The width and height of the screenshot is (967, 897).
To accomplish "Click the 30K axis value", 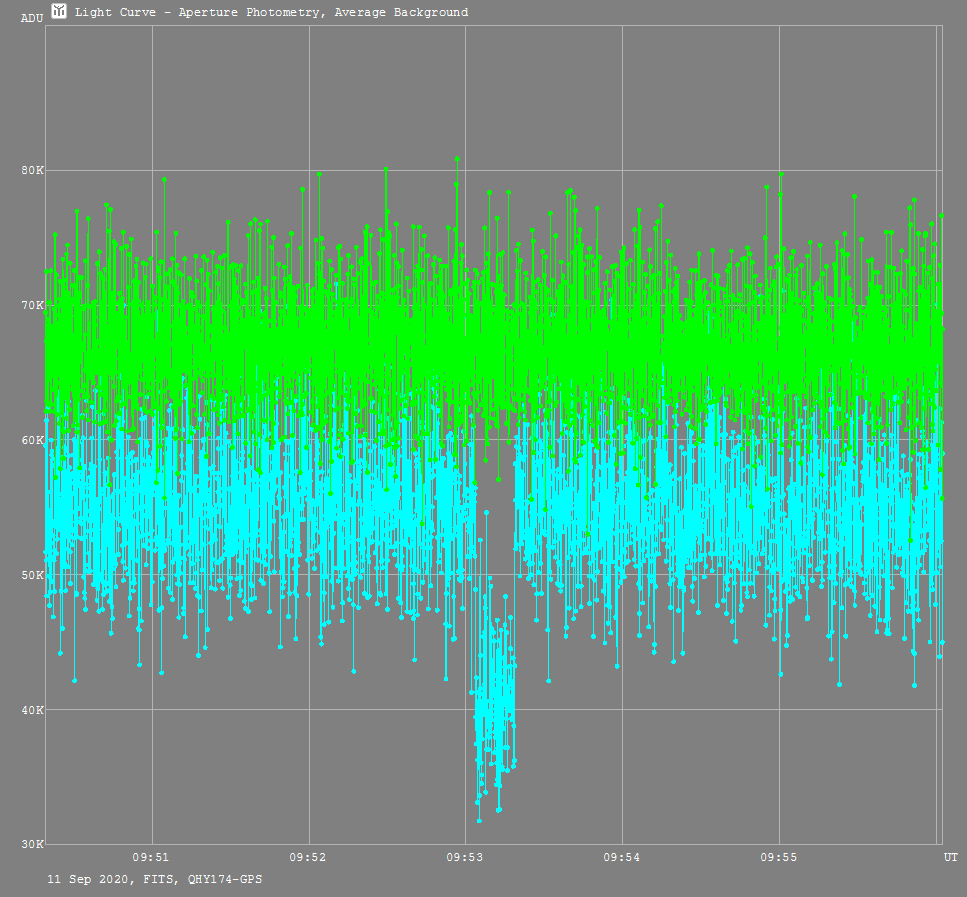I will tap(33, 844).
